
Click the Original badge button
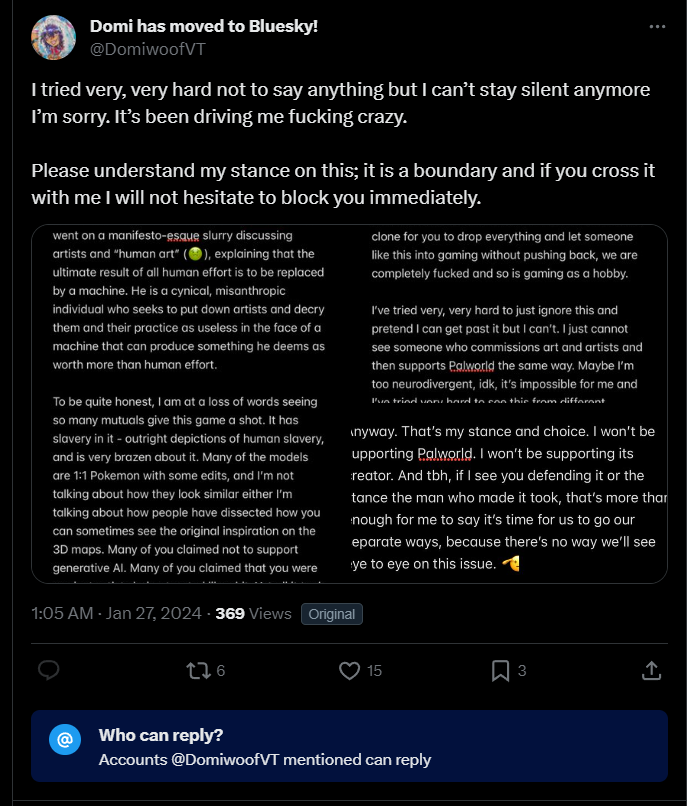point(332,614)
